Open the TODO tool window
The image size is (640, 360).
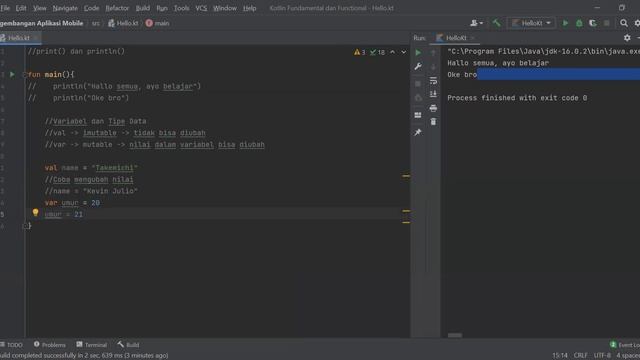[12, 345]
